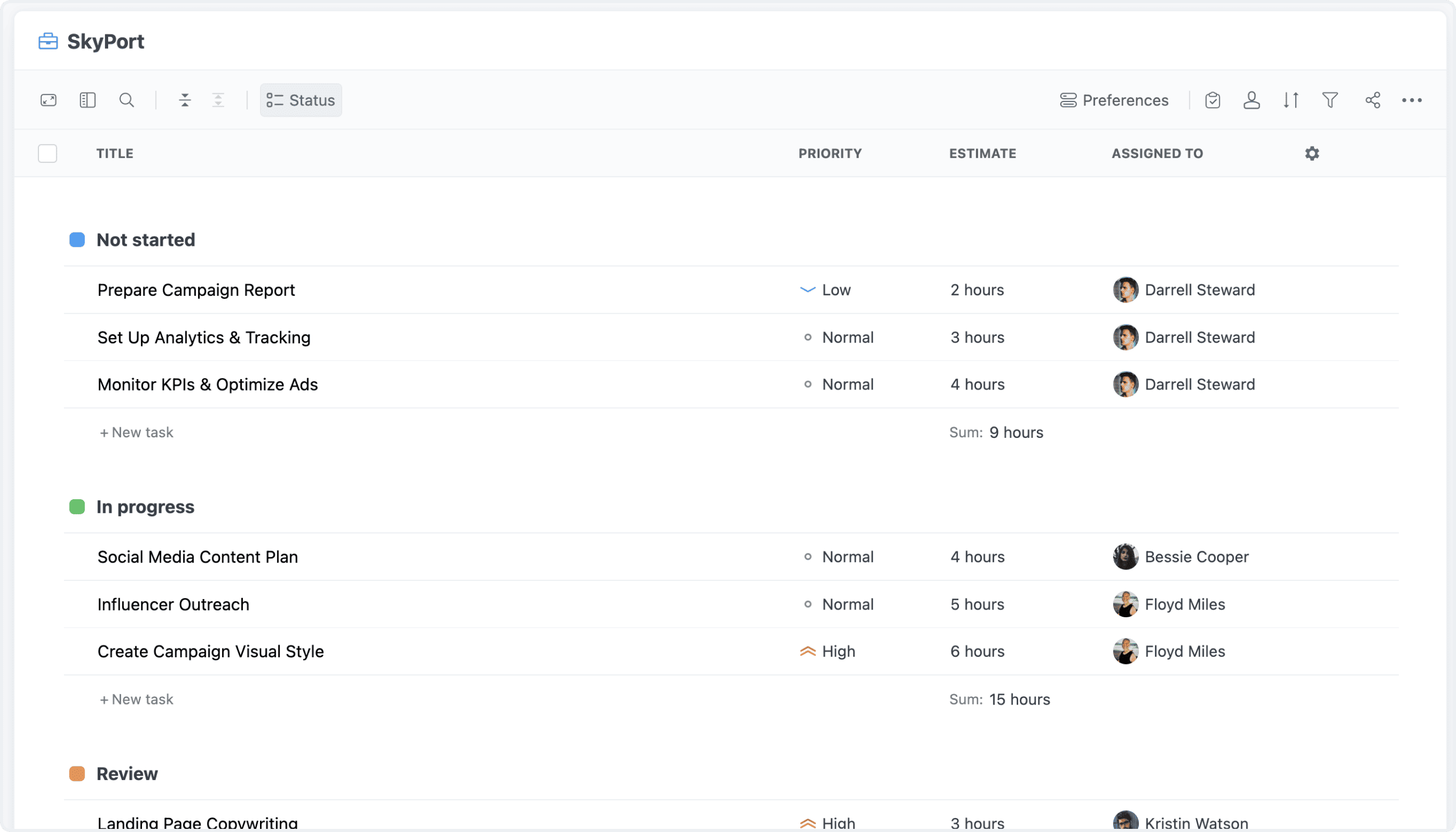The height and width of the screenshot is (832, 1456).
Task: Select all tasks with header checkbox
Action: (x=47, y=153)
